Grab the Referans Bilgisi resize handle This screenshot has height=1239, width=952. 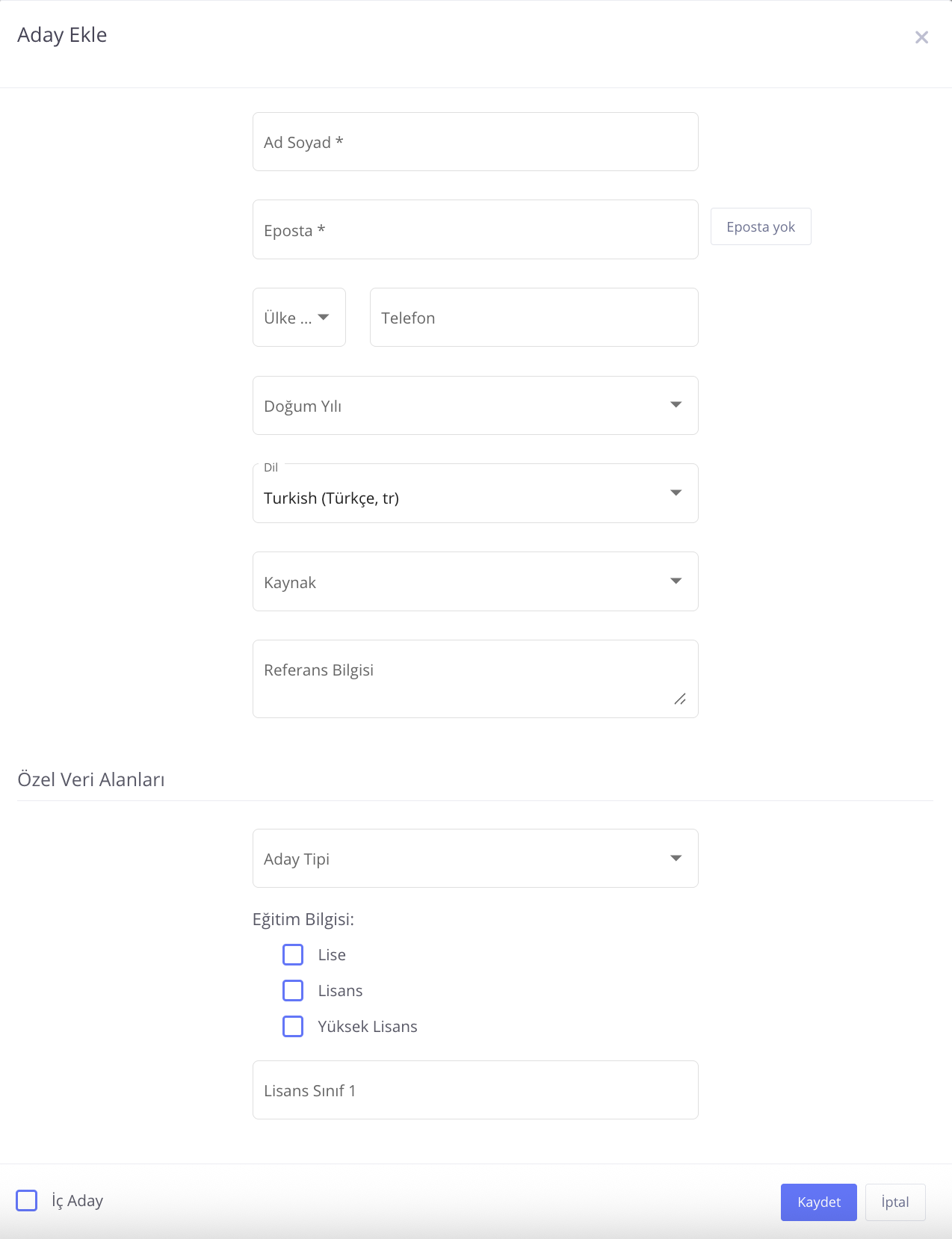click(680, 699)
